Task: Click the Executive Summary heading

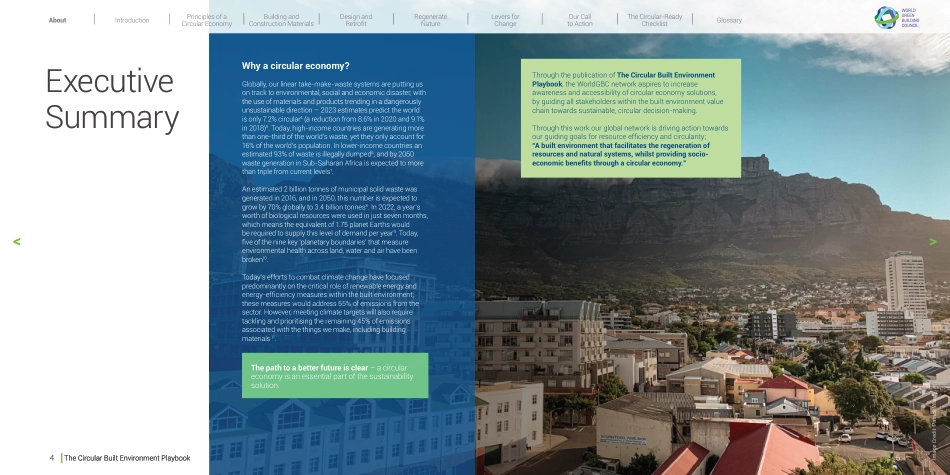Action: 112,99
